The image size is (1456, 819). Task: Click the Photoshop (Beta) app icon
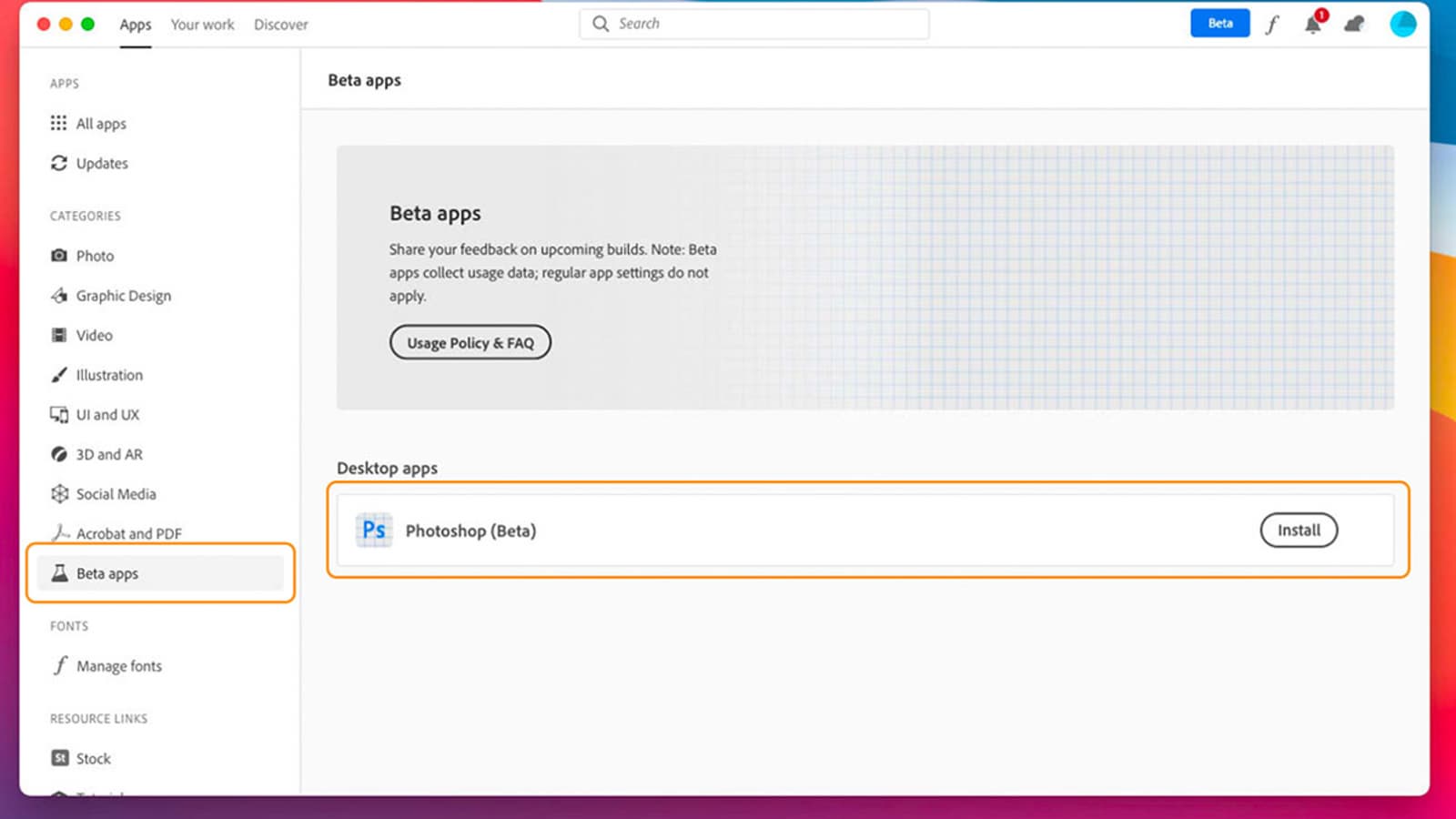[374, 531]
